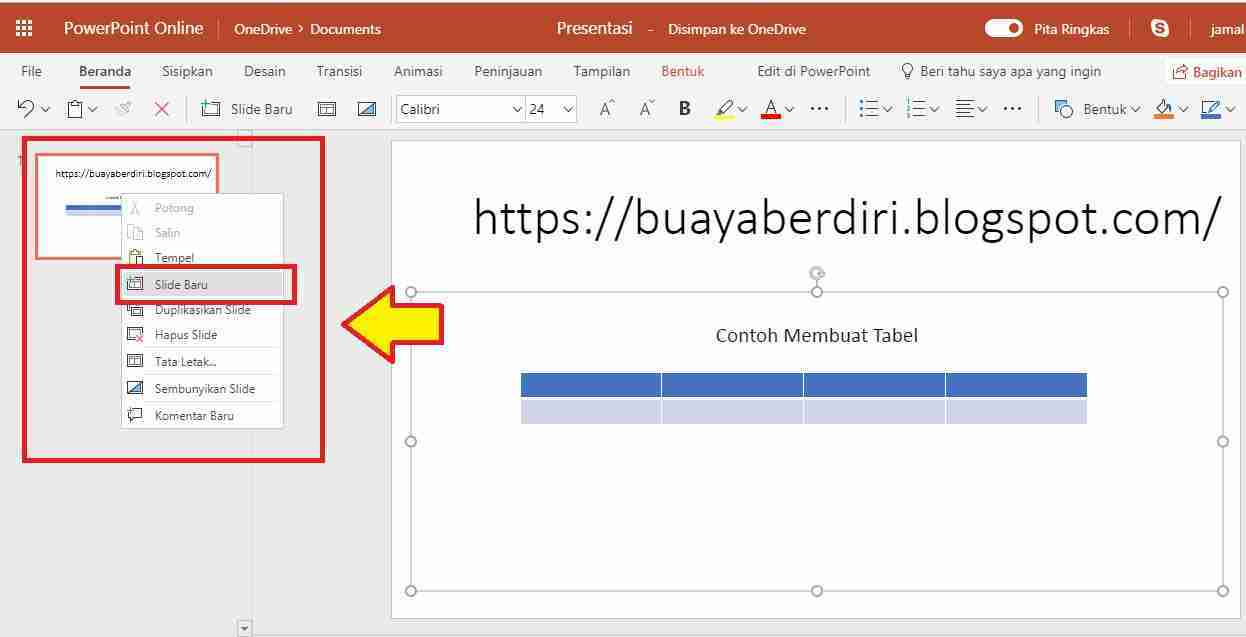
Task: Open the Bentuk contextual tab
Action: [683, 71]
